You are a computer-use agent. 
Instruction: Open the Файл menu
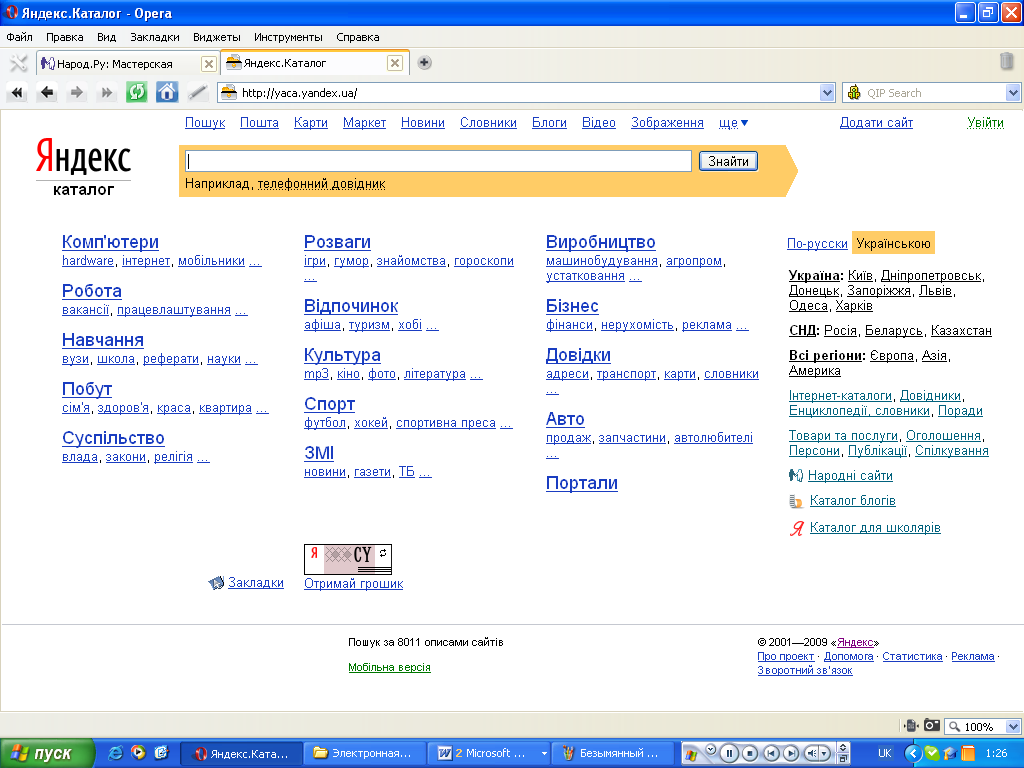(20, 37)
